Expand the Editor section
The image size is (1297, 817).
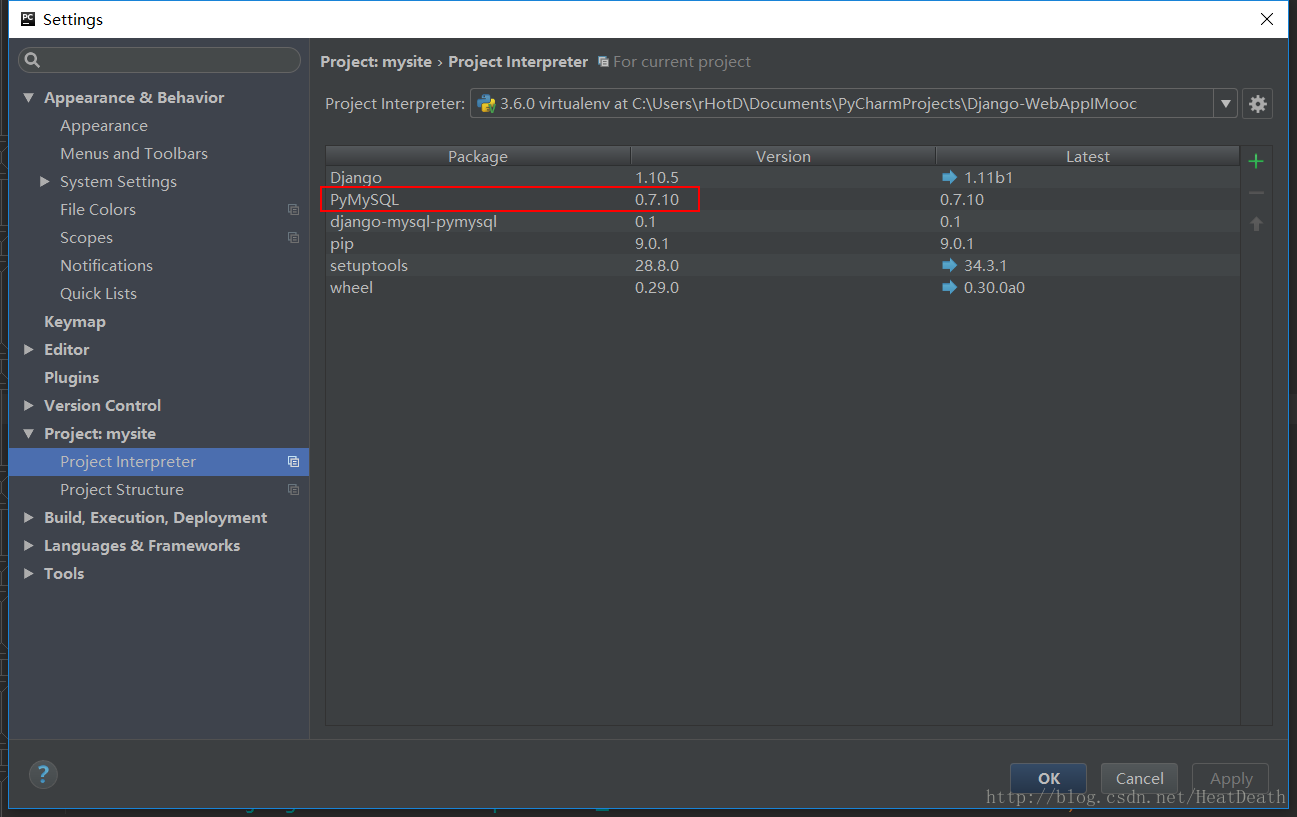tap(29, 350)
